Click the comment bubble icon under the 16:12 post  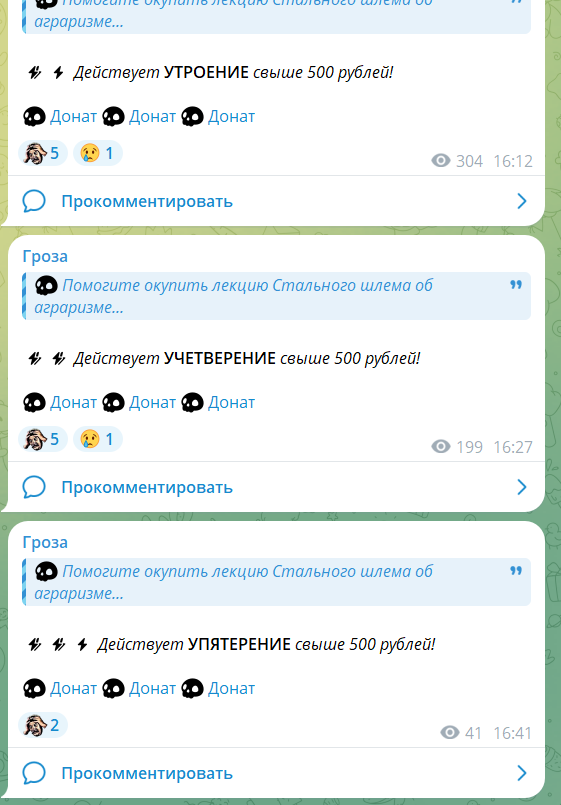pos(34,201)
